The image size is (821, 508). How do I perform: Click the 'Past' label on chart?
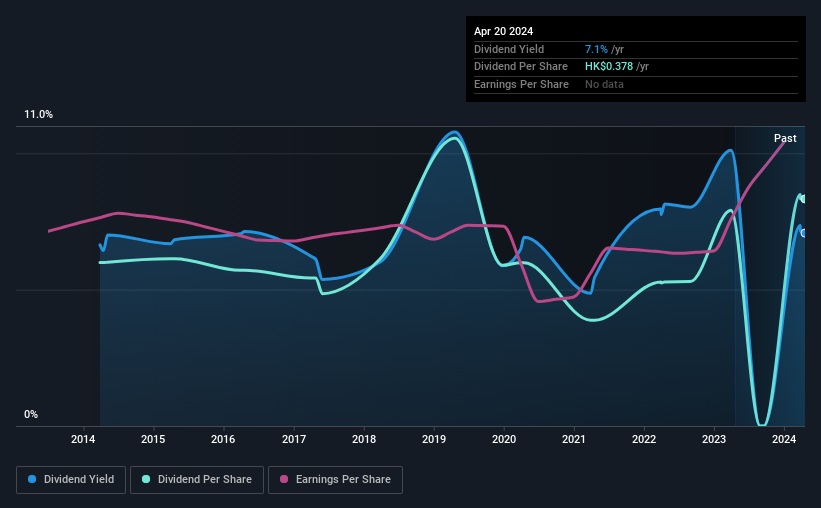tap(785, 138)
